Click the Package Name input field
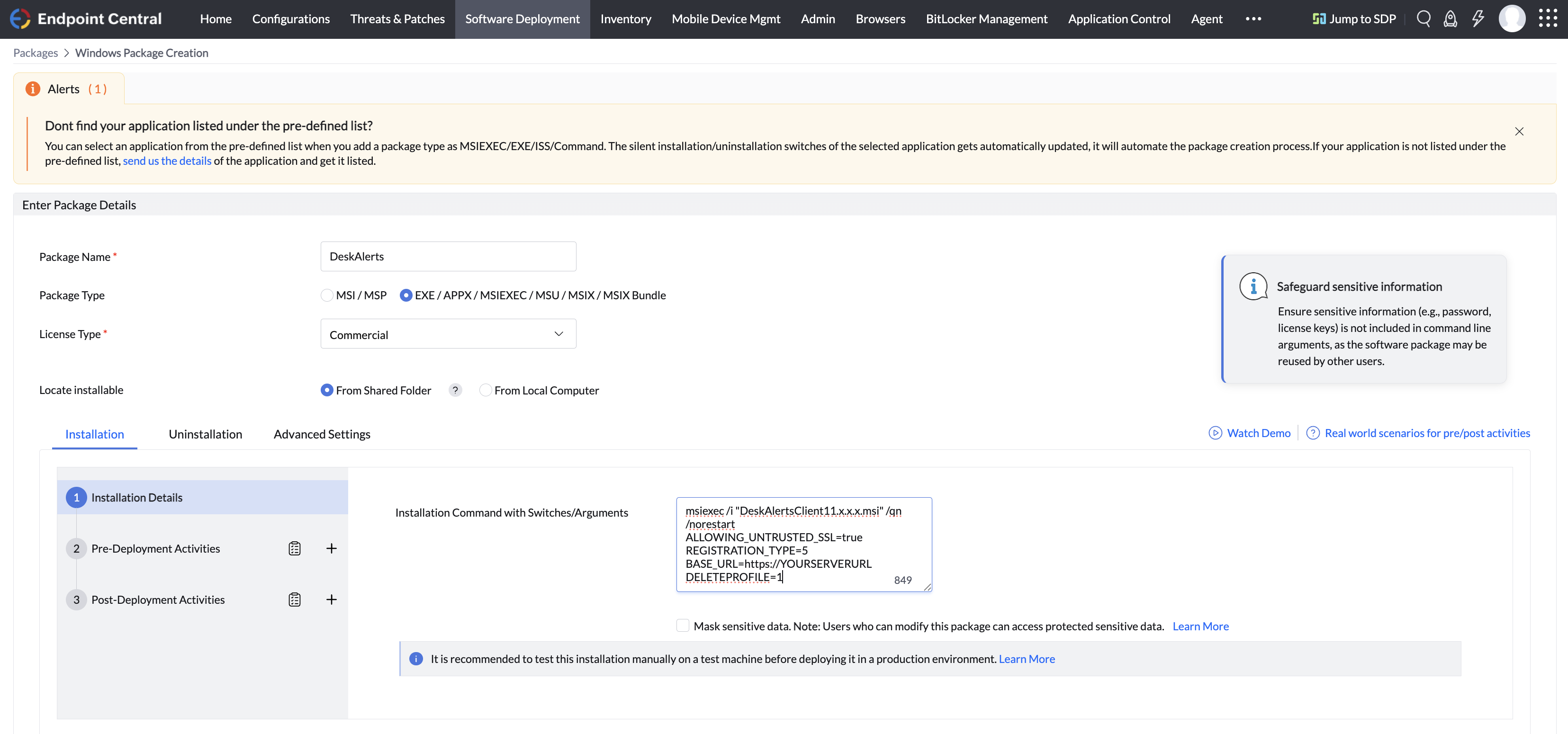The width and height of the screenshot is (1568, 734). point(448,256)
